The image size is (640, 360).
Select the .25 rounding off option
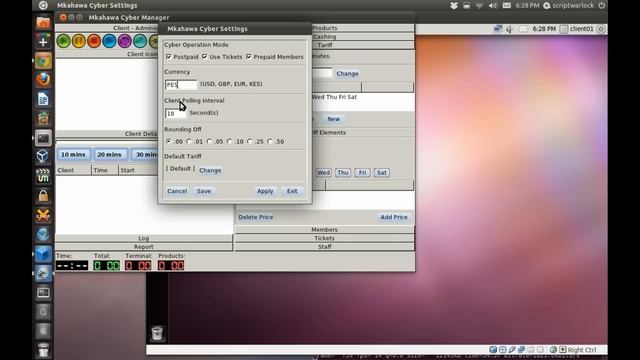[x=249, y=141]
